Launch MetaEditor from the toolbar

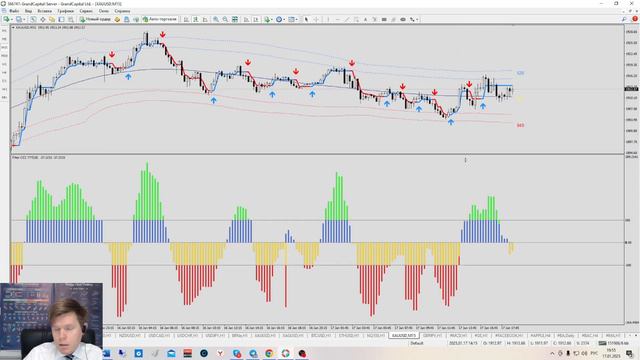tap(117, 19)
